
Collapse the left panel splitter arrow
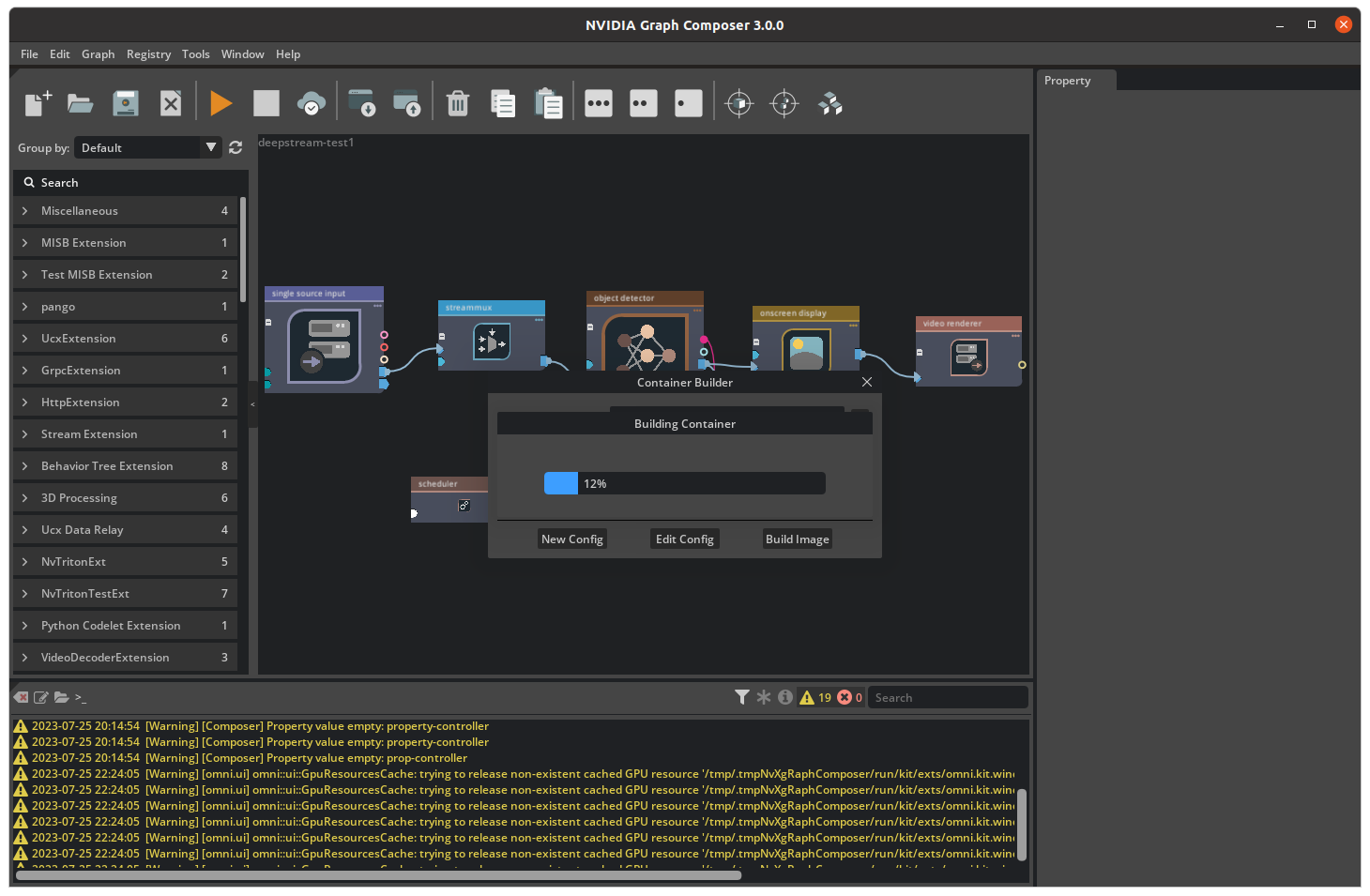tap(252, 404)
